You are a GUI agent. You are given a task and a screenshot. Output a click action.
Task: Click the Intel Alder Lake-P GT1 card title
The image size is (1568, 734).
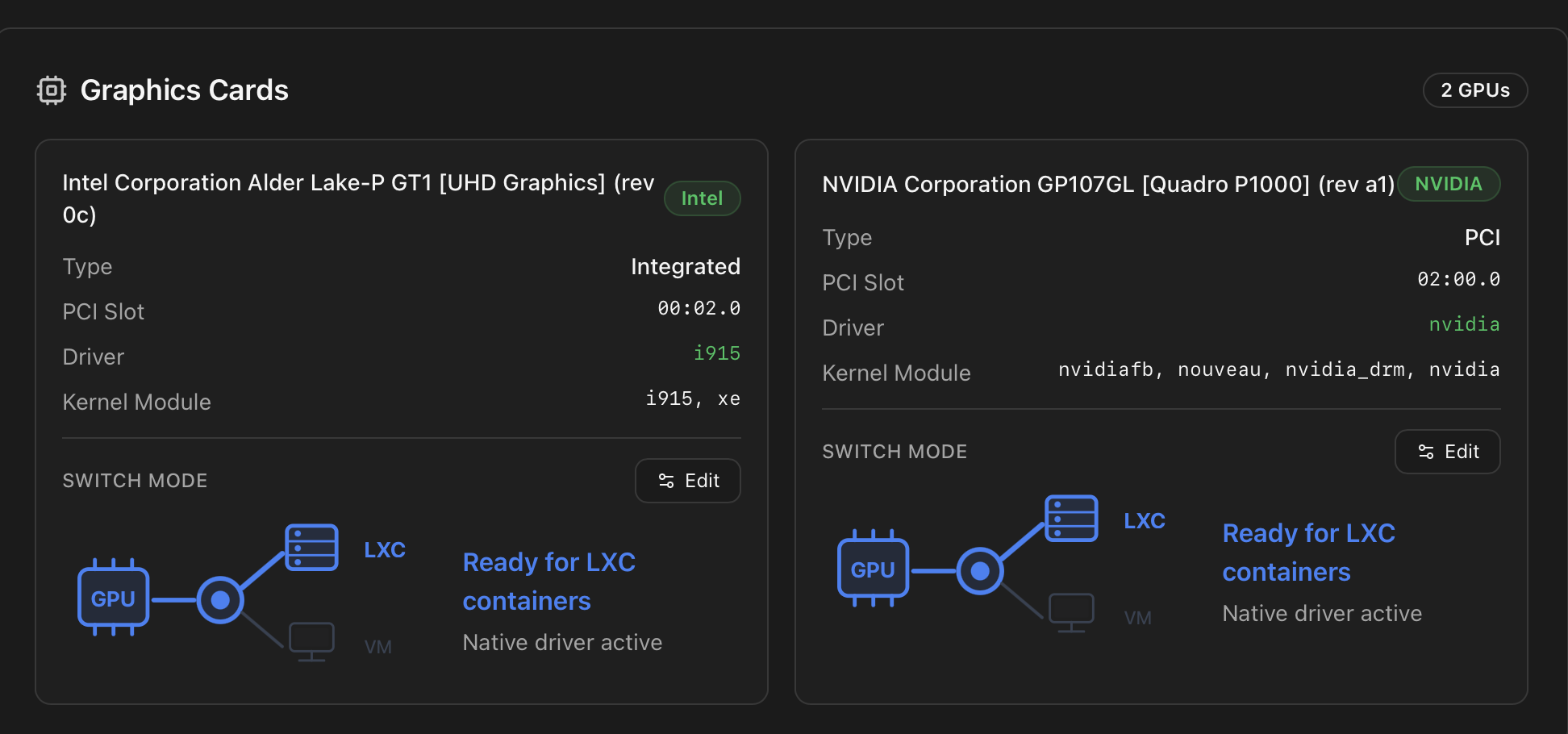click(358, 198)
